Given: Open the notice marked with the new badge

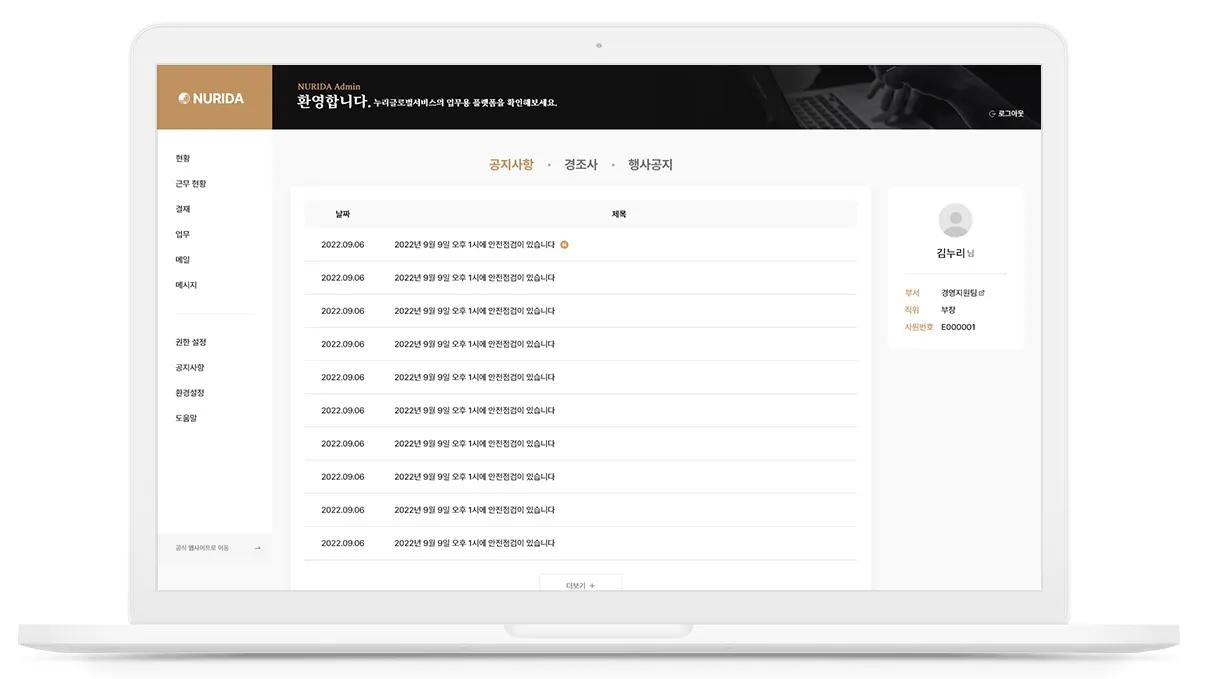Looking at the screenshot, I should [x=474, y=245].
